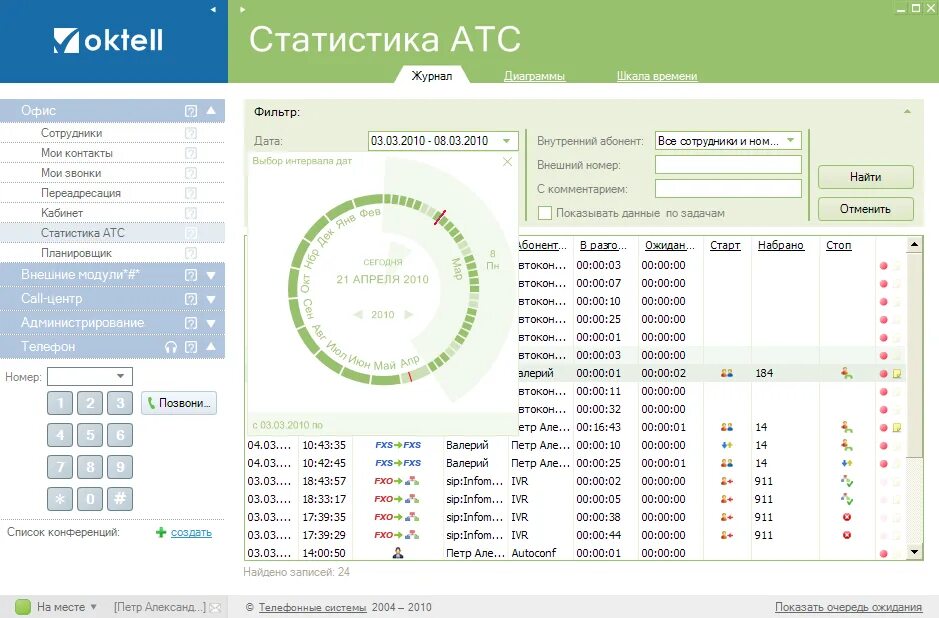Open help icon beside Переадресация
This screenshot has height=618, width=939.
[x=191, y=193]
